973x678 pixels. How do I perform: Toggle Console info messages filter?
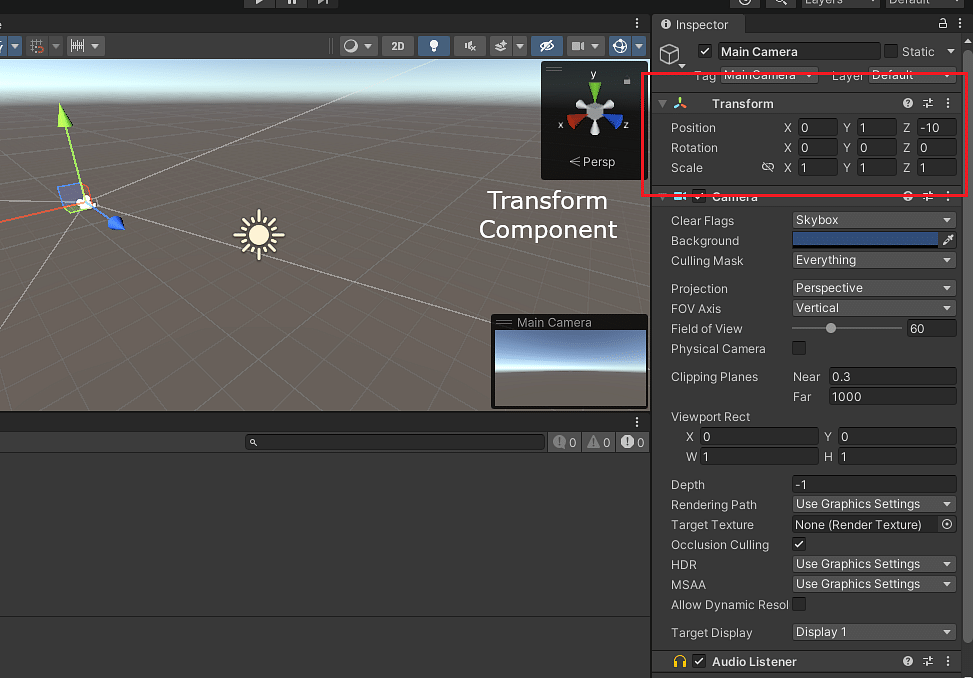click(565, 442)
